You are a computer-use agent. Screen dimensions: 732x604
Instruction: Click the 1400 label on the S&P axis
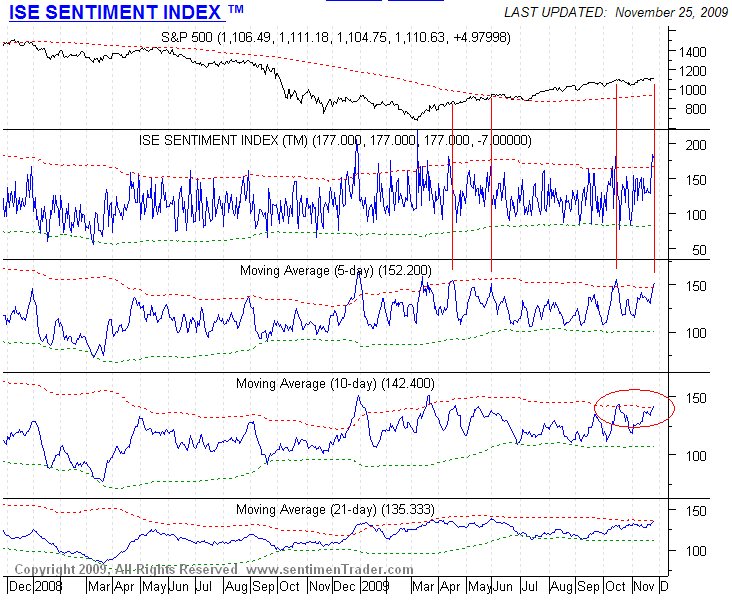click(x=692, y=52)
